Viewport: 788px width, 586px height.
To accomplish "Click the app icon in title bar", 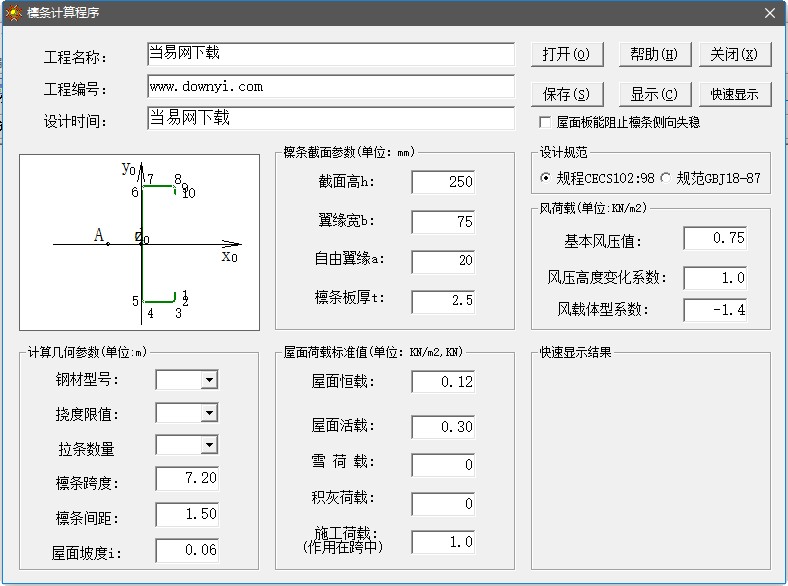I will click(14, 13).
